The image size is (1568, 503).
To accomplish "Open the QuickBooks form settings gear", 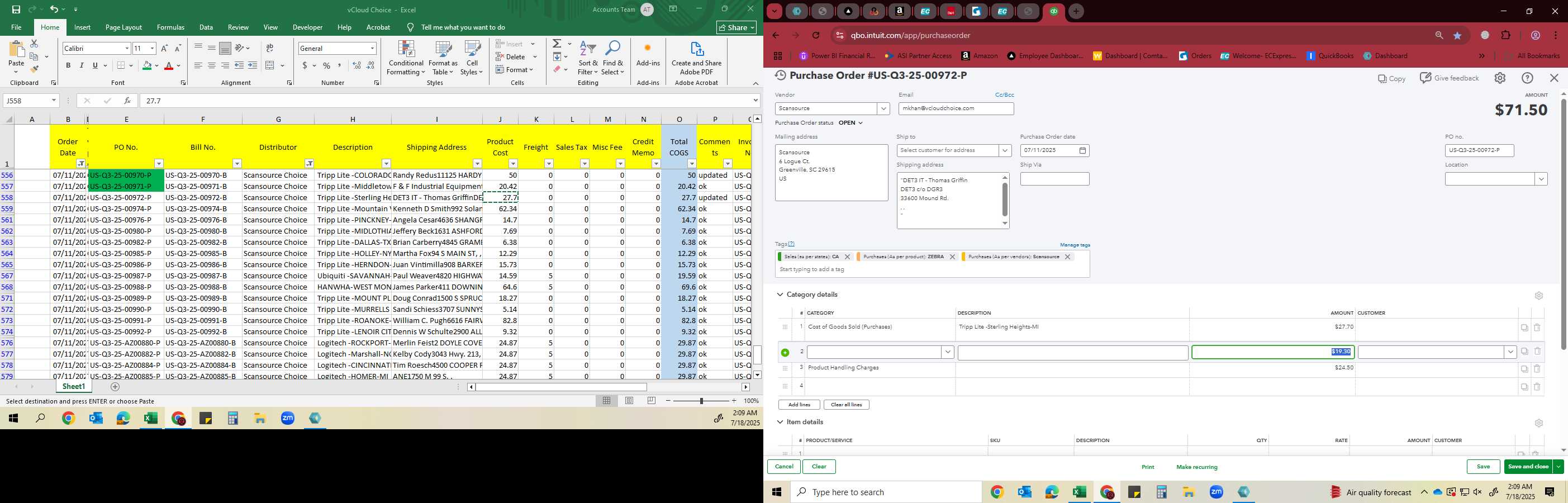I will coord(1500,78).
